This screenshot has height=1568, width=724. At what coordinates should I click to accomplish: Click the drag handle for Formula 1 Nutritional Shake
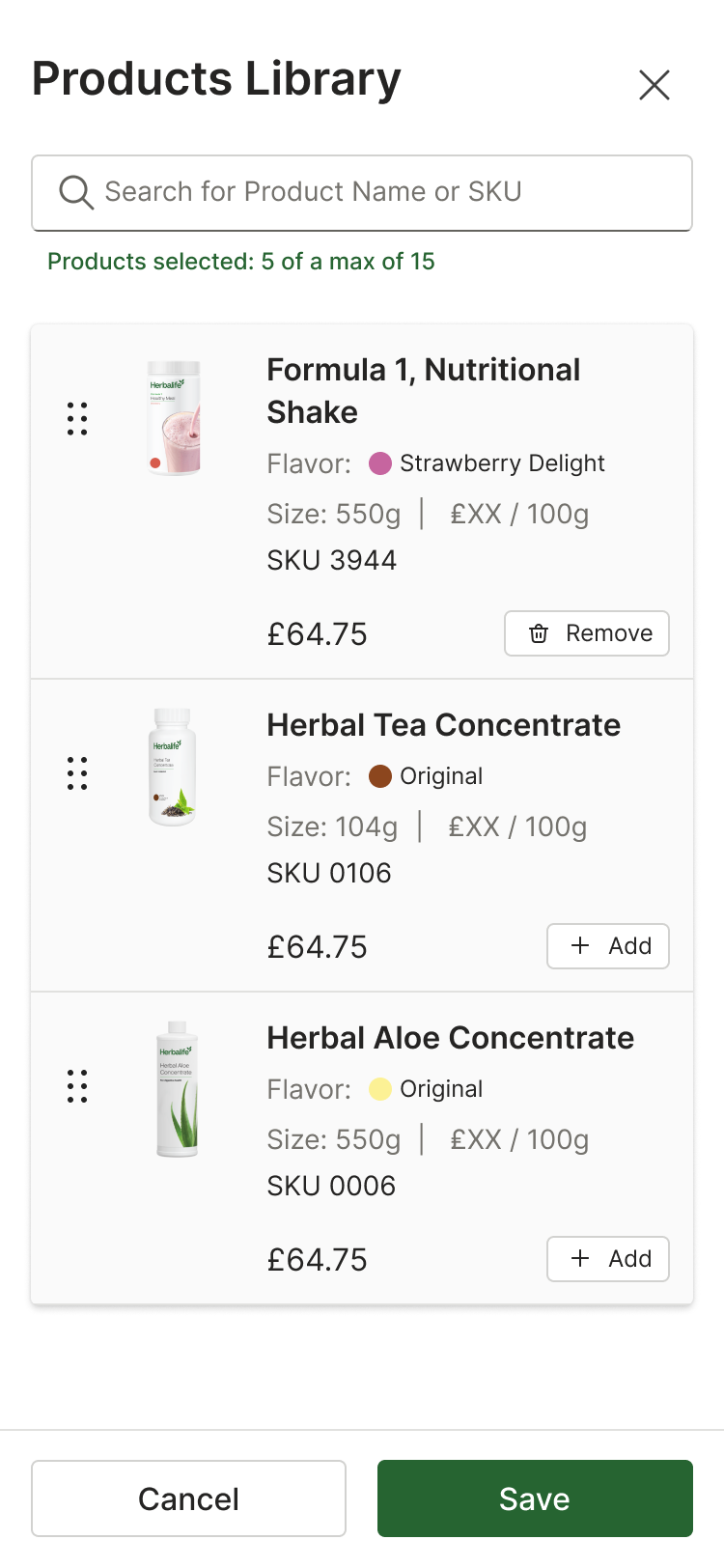pyautogui.click(x=77, y=419)
